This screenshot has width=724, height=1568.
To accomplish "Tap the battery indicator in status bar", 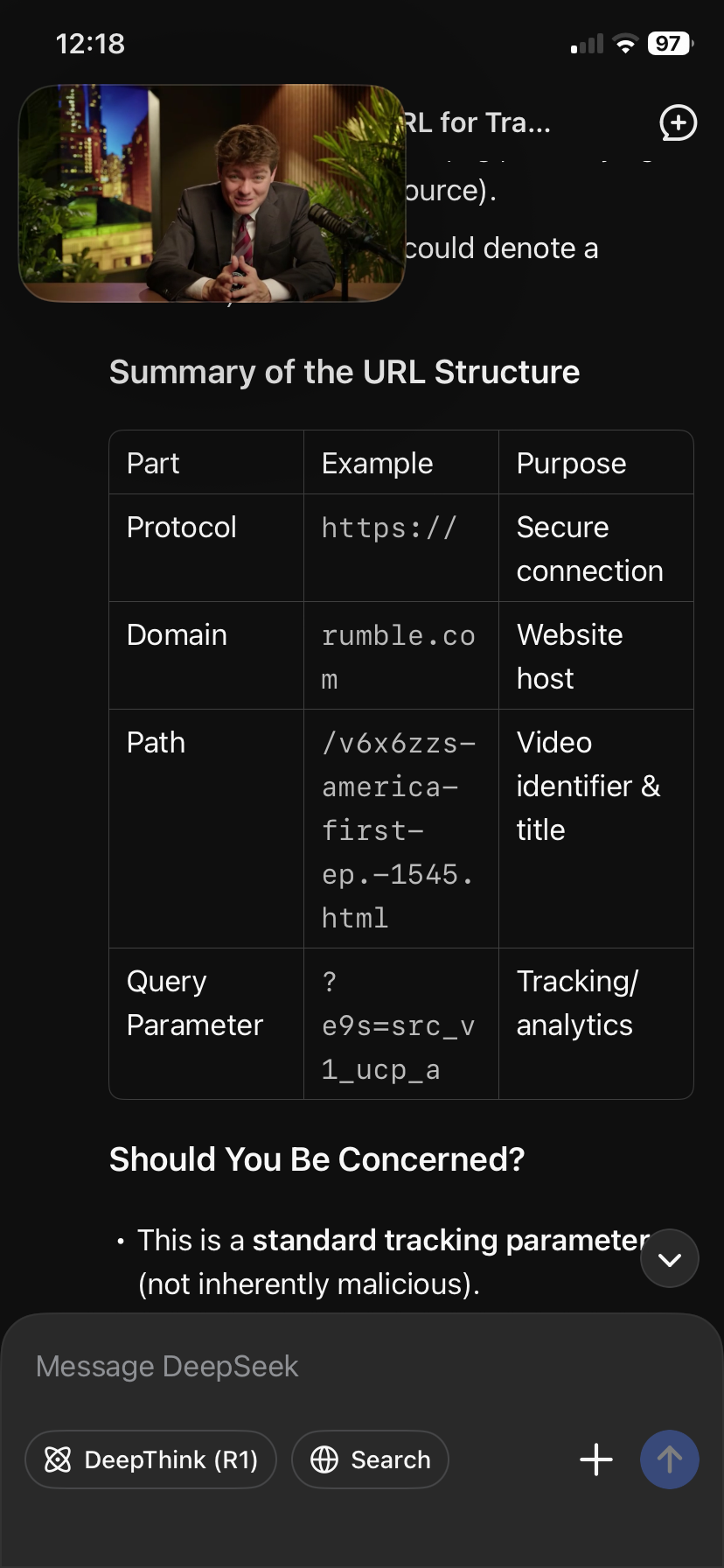I will click(x=670, y=44).
